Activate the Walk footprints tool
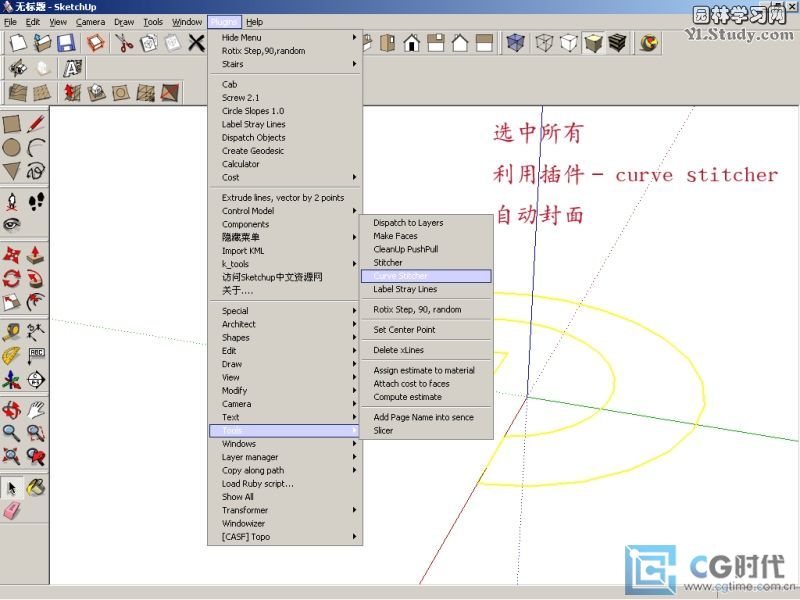This screenshot has width=800, height=600. (x=36, y=202)
